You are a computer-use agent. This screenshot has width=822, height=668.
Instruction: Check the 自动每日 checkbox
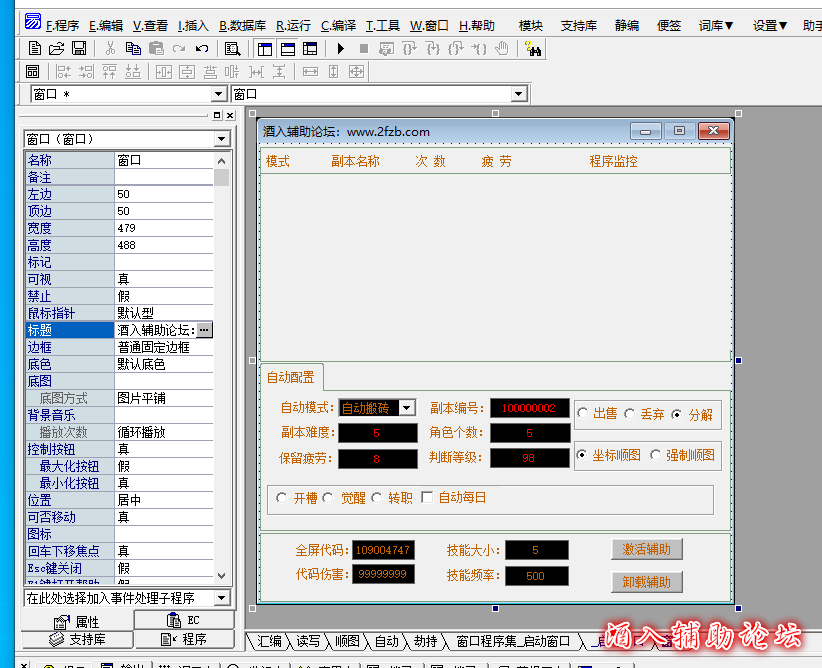tap(428, 498)
